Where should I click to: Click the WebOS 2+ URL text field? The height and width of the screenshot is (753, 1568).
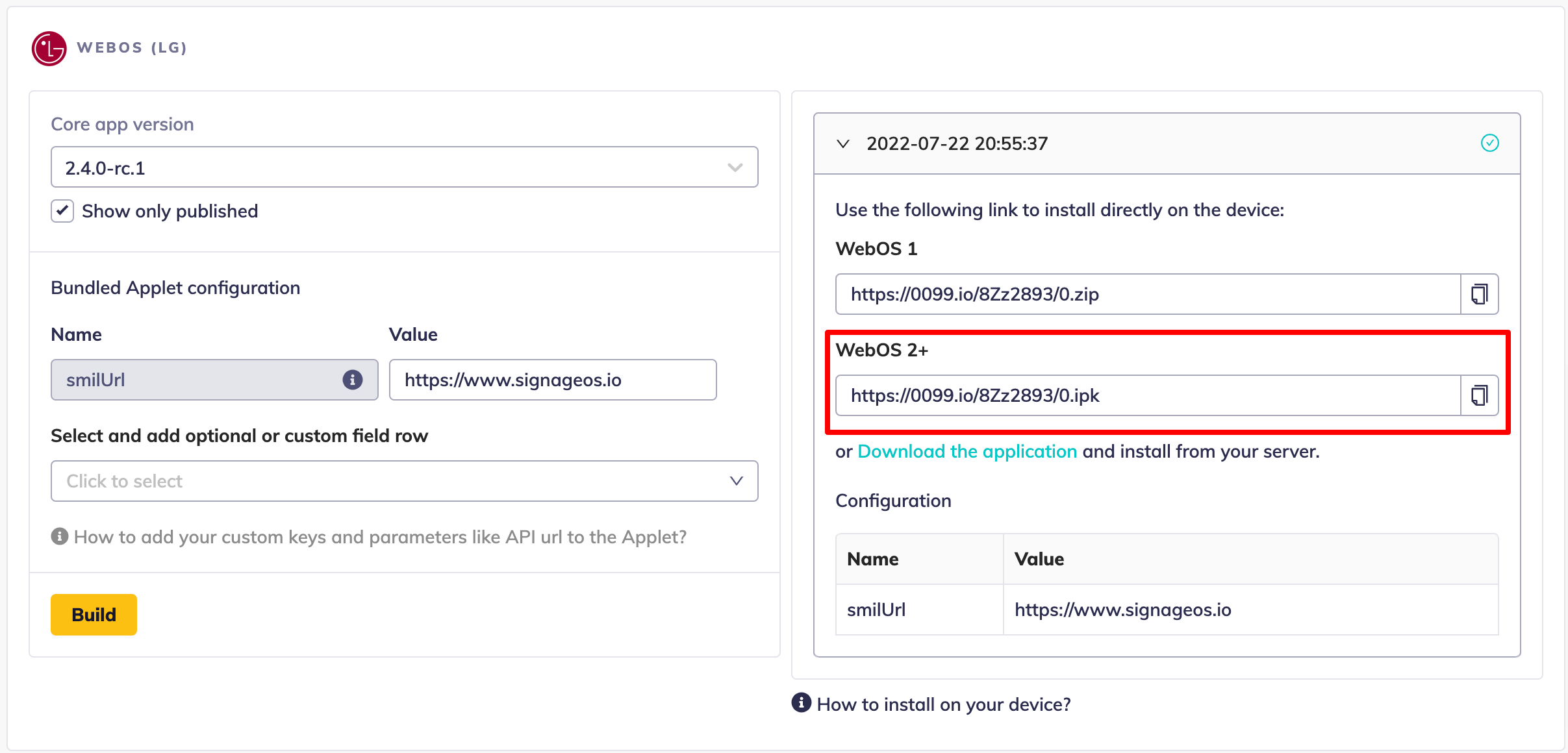click(x=1147, y=395)
